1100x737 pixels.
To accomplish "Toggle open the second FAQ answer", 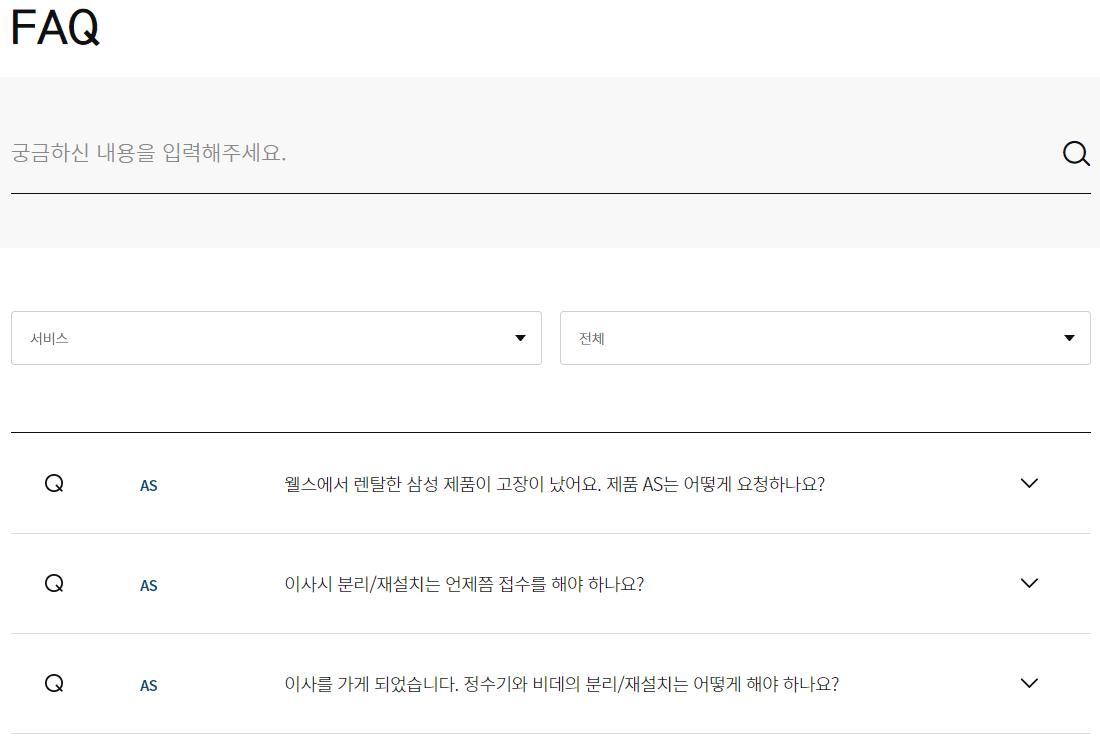I will [x=1029, y=583].
